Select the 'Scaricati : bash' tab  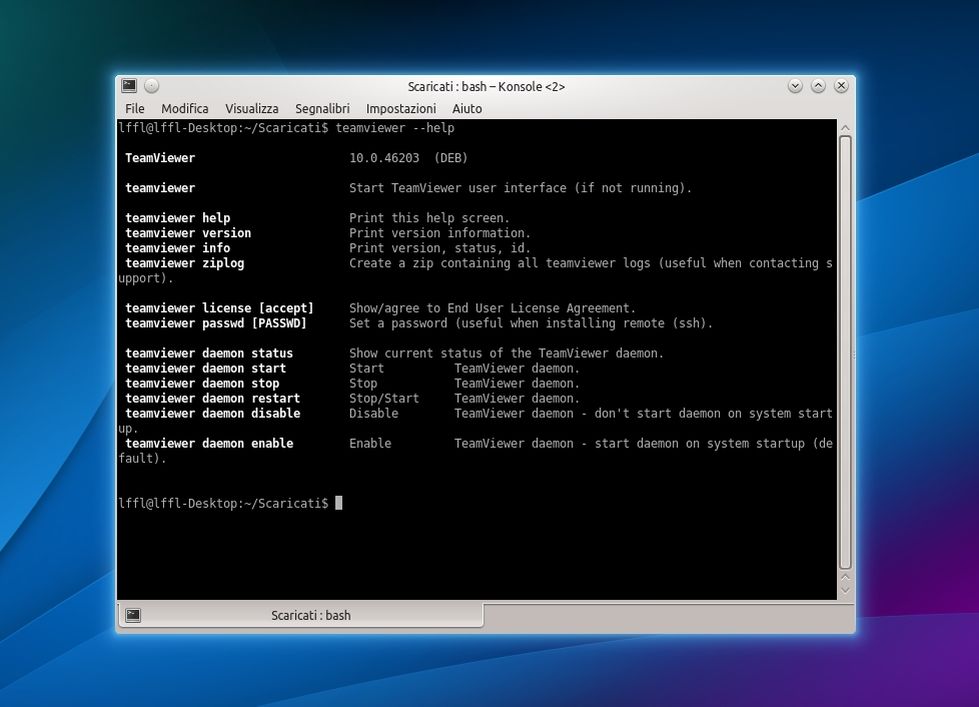click(x=300, y=615)
